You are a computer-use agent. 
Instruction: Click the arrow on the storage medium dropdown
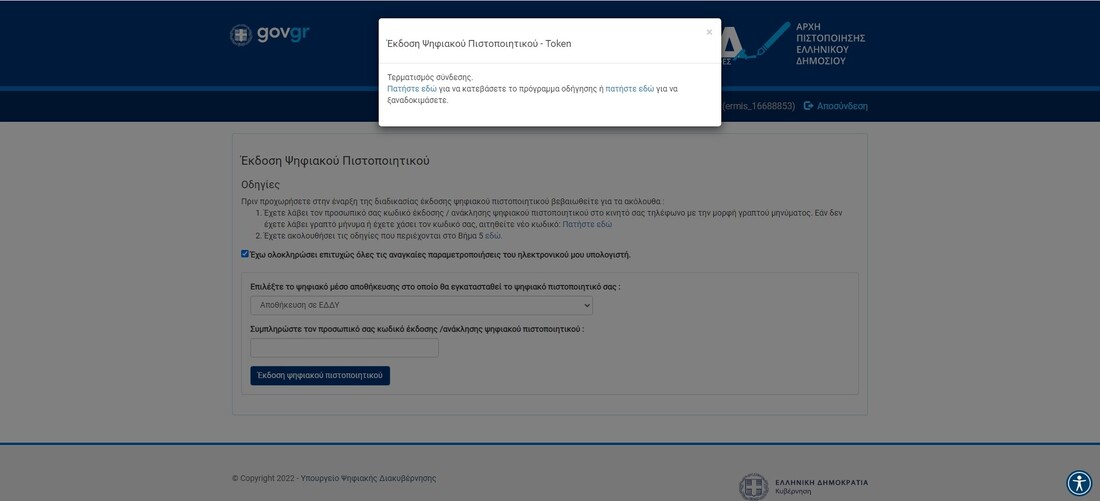click(585, 305)
